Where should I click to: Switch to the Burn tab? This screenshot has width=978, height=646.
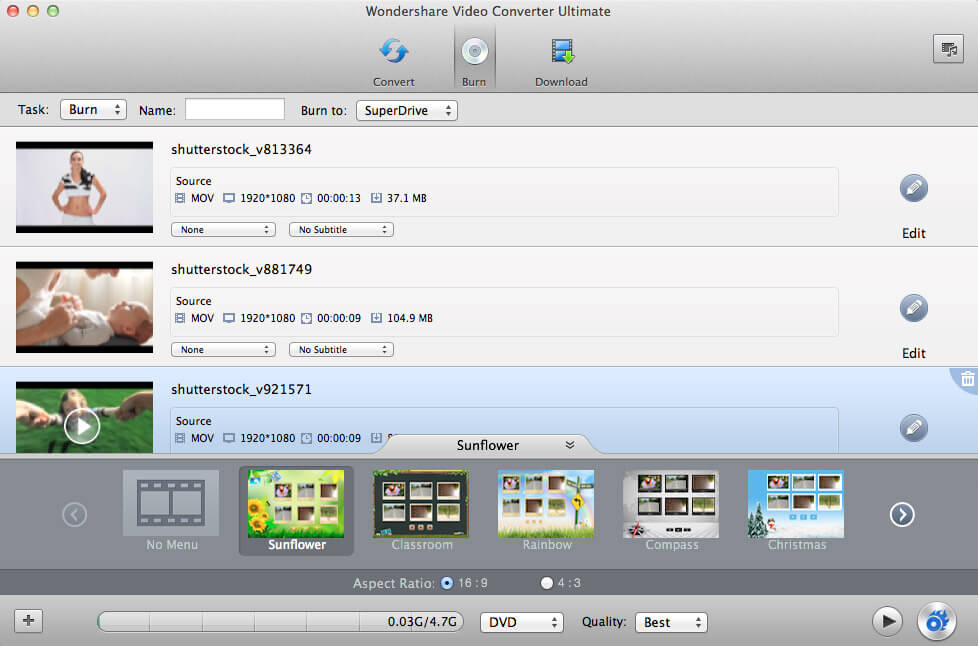[474, 58]
